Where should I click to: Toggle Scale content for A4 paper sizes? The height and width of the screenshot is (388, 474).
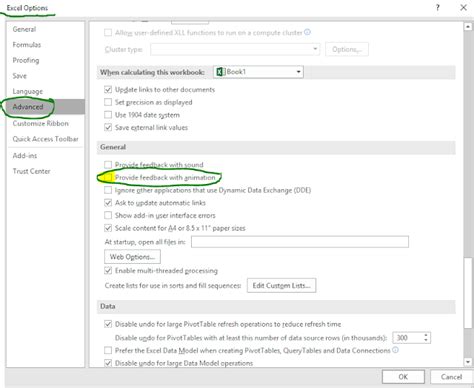pyautogui.click(x=108, y=228)
